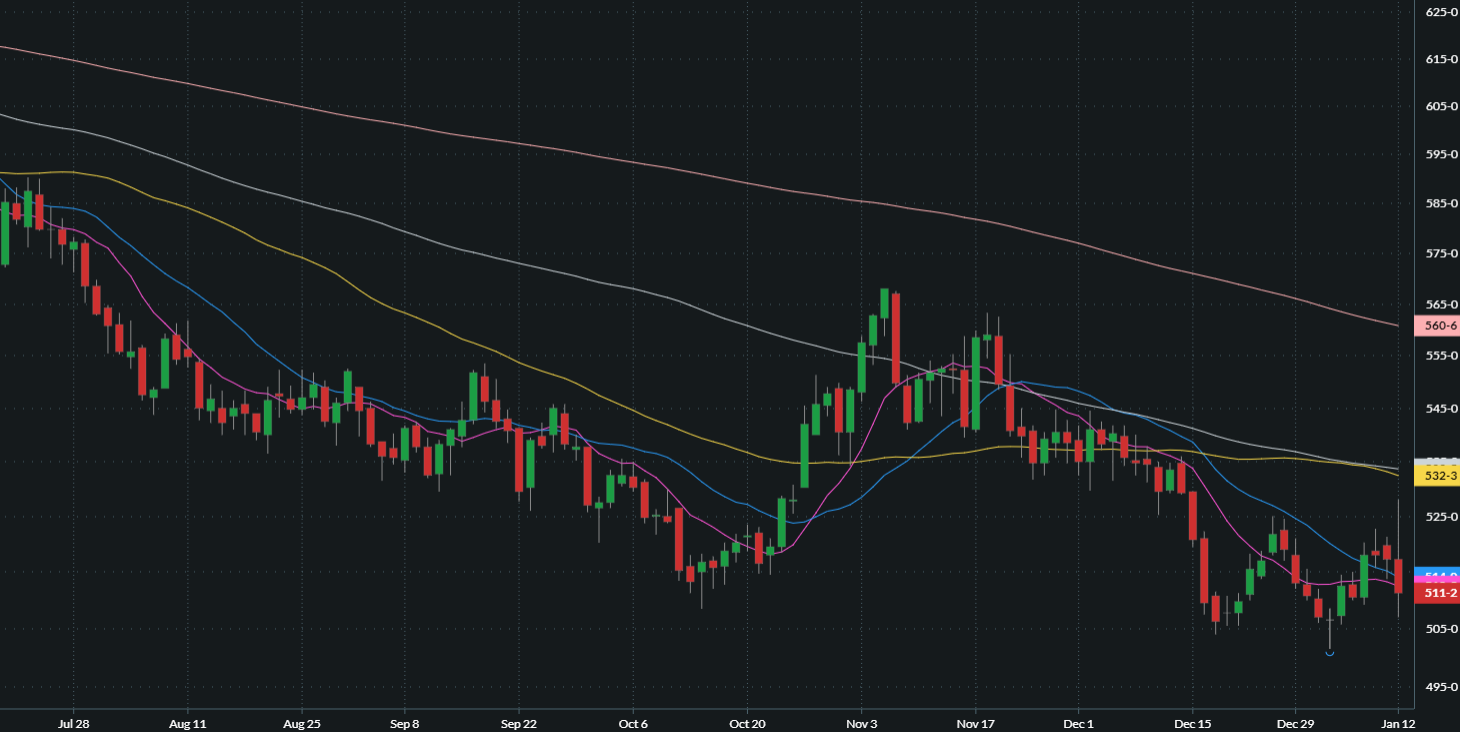The width and height of the screenshot is (1460, 732).
Task: Select the red 511-2 last price tag
Action: [x=1439, y=593]
